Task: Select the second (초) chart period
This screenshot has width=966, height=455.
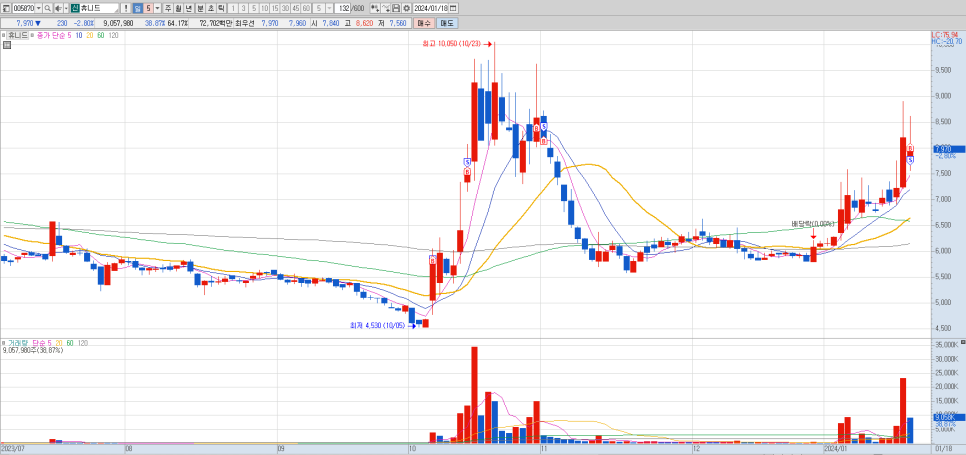Action: click(x=211, y=8)
